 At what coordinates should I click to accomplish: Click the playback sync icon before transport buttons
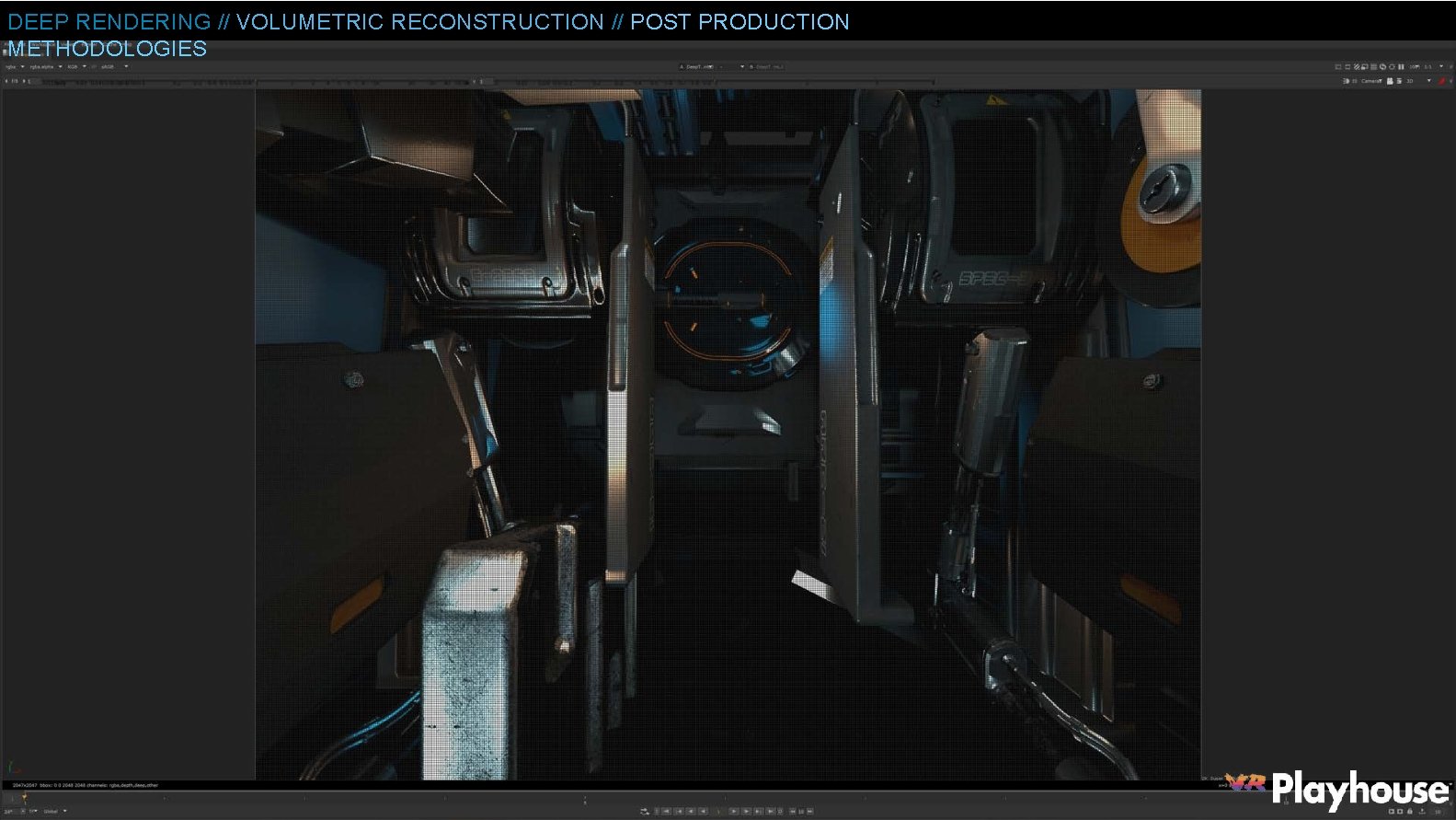[645, 811]
